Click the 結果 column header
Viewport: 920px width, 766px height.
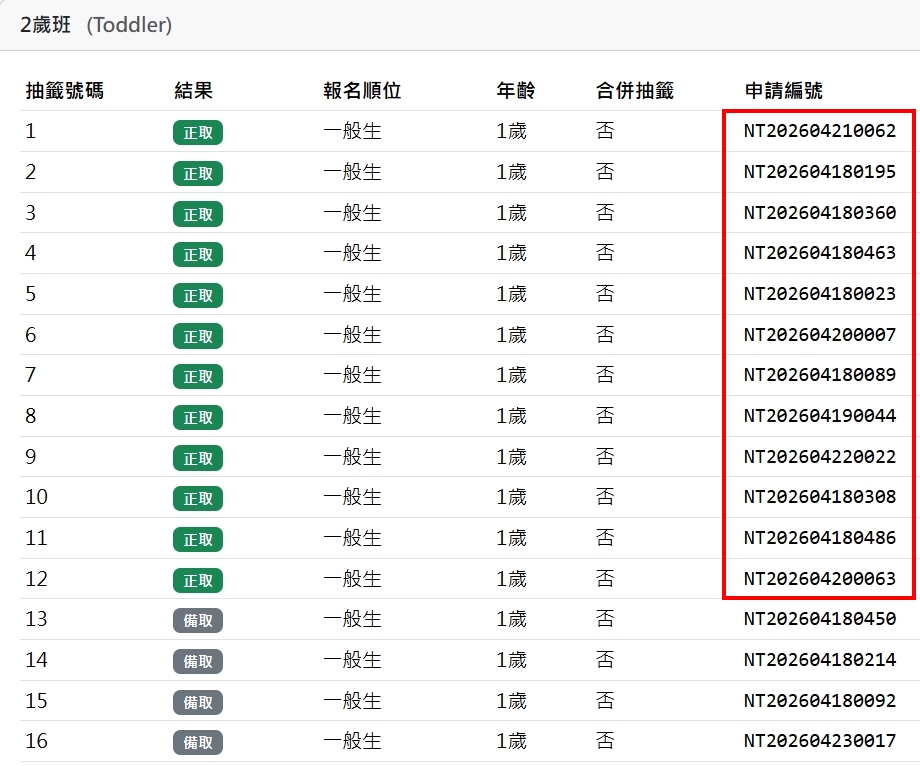pos(193,91)
